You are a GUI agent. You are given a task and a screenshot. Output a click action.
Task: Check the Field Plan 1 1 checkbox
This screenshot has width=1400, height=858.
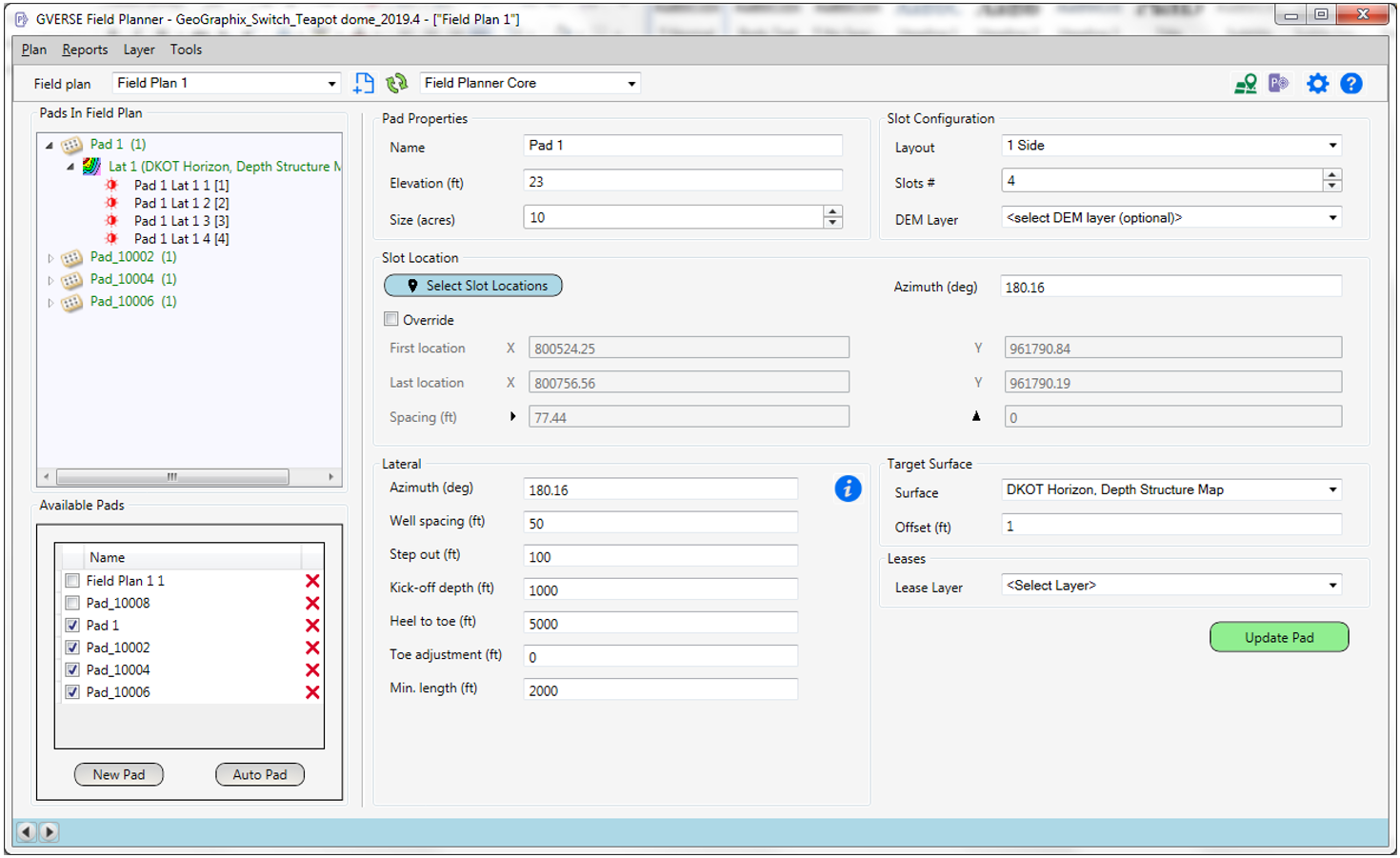[x=72, y=581]
